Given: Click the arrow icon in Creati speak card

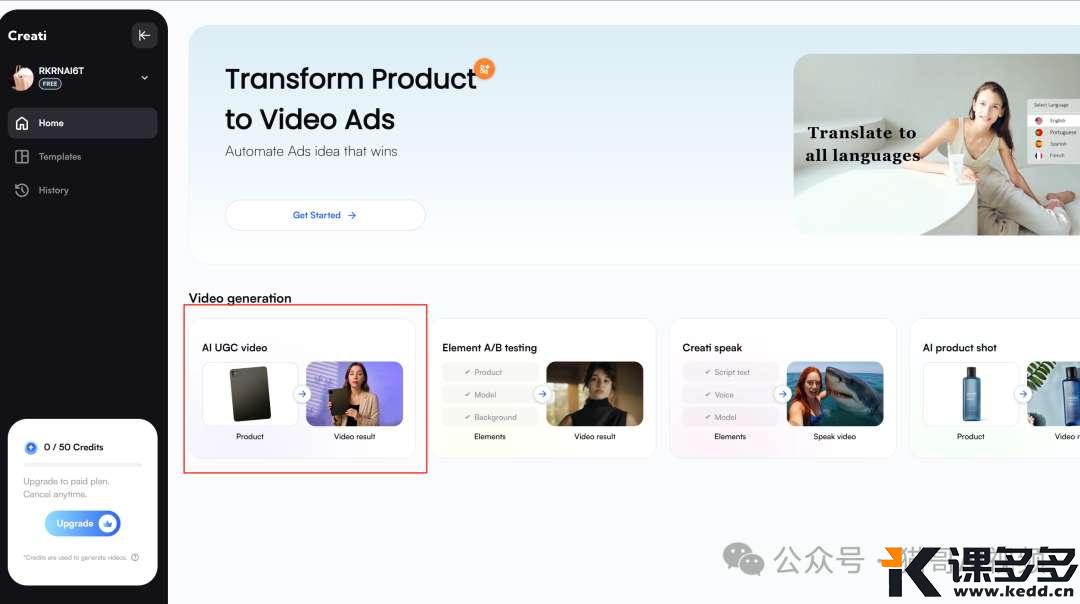Looking at the screenshot, I should point(782,394).
